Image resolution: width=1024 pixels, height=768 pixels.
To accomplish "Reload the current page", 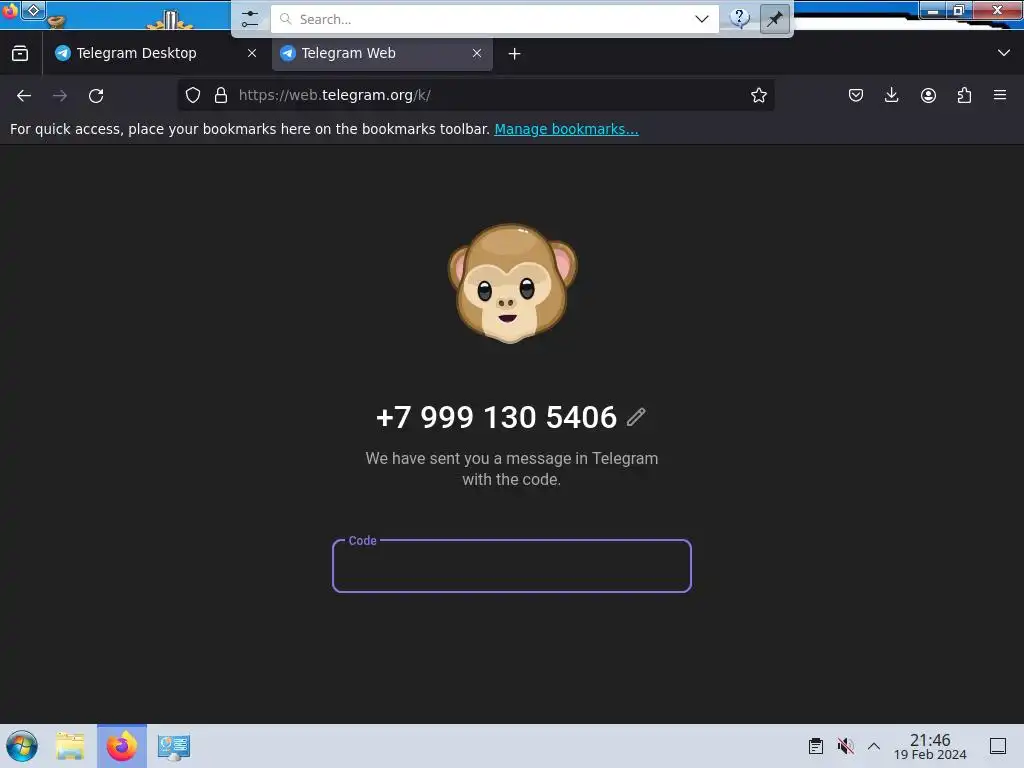I will click(x=96, y=96).
